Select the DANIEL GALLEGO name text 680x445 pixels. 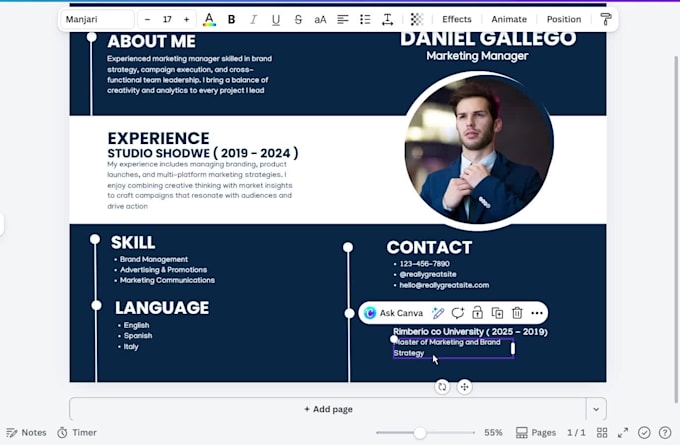click(x=488, y=39)
